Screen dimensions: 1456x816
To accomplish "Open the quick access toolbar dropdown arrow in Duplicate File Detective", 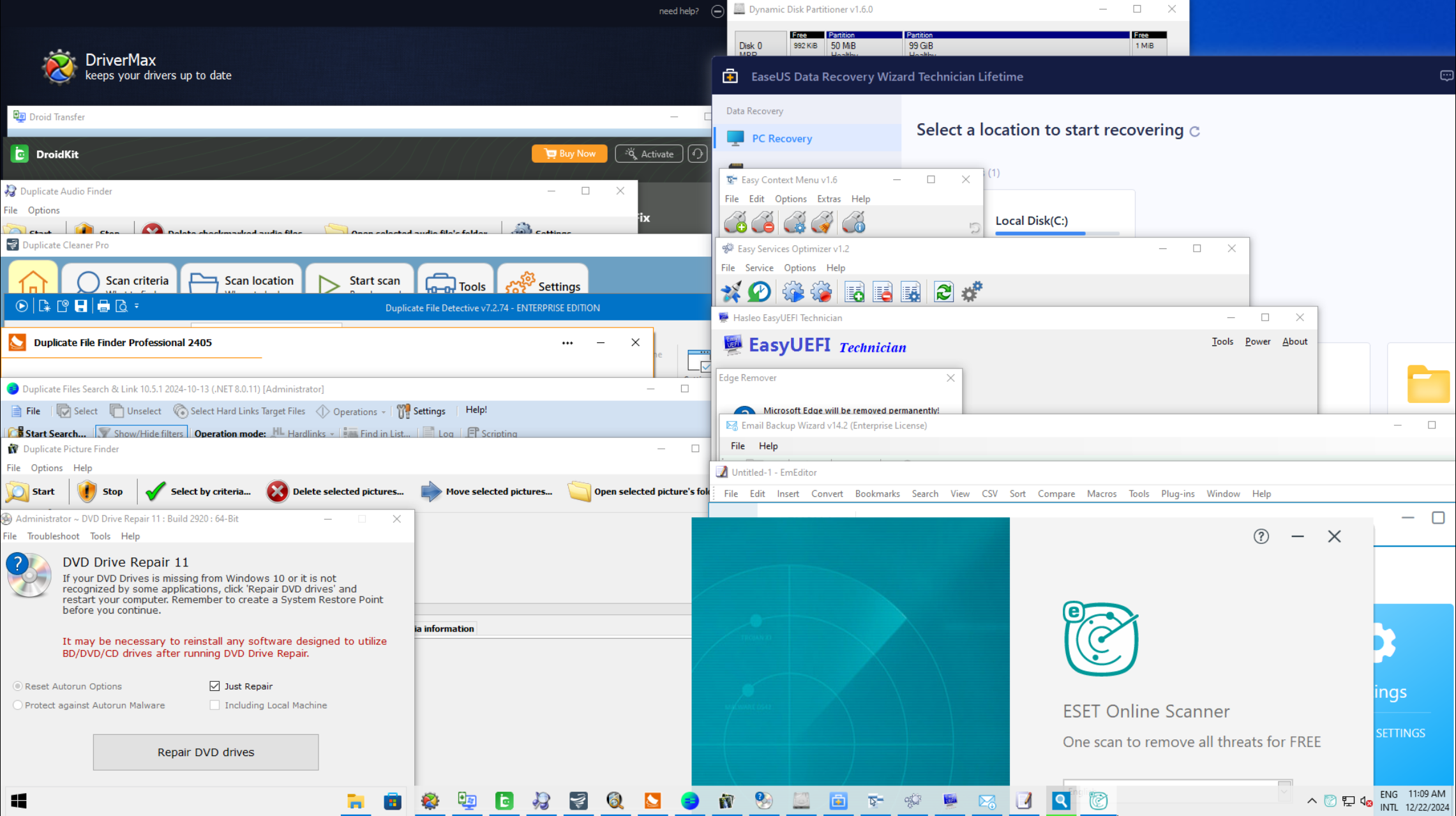I will (x=137, y=306).
